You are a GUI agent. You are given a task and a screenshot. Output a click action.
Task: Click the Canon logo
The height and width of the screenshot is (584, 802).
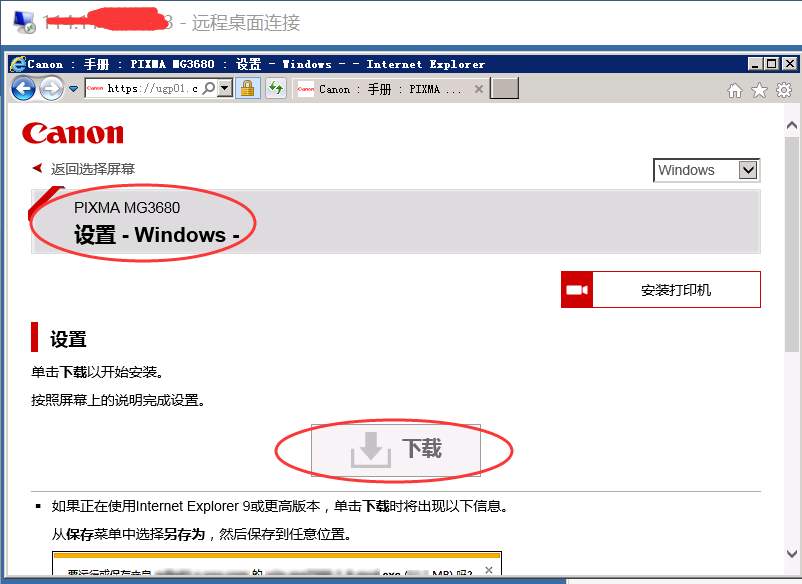(73, 133)
